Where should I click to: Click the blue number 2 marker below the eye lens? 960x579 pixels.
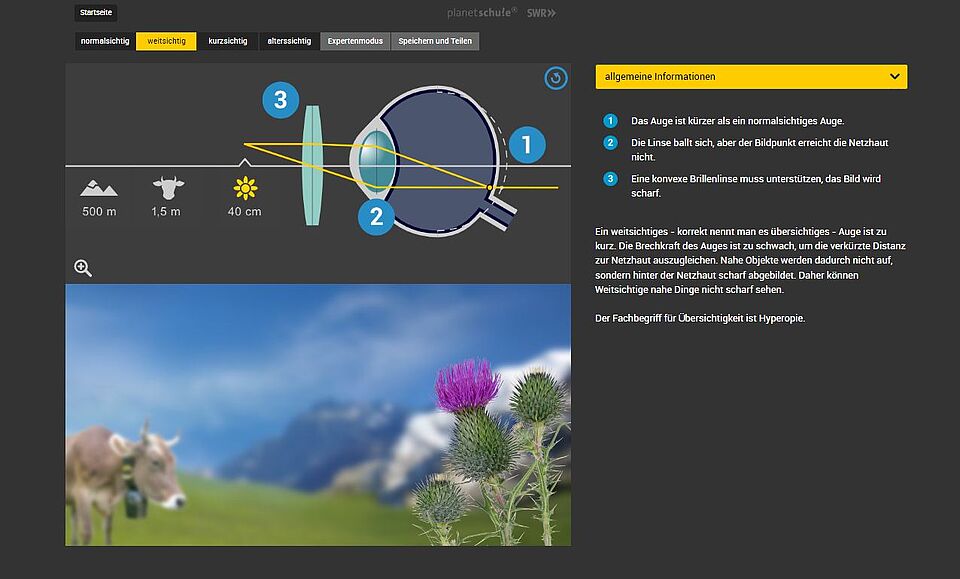coord(376,216)
